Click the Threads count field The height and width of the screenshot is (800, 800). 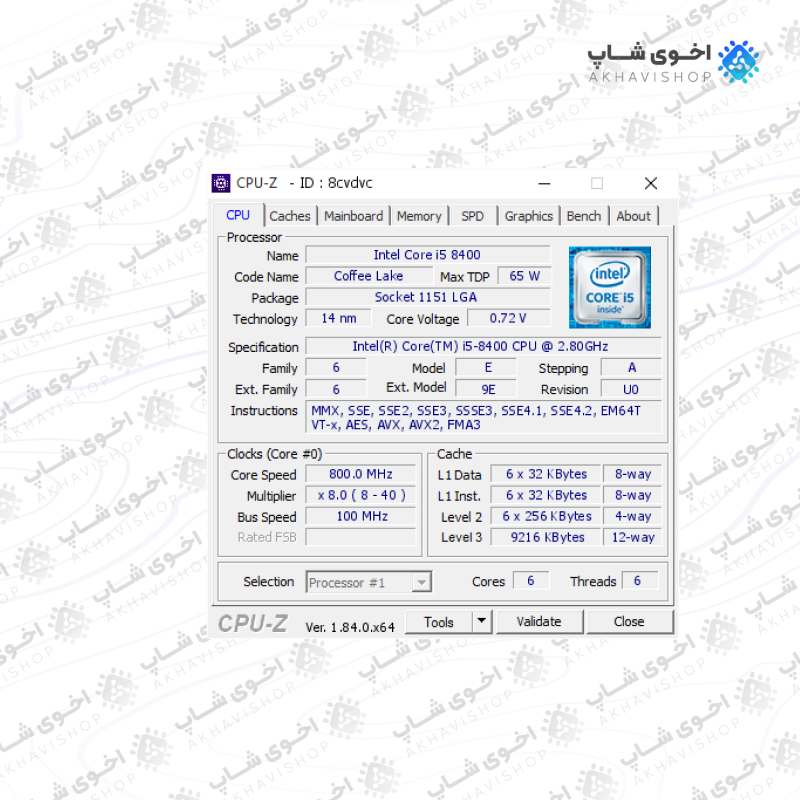tap(640, 581)
